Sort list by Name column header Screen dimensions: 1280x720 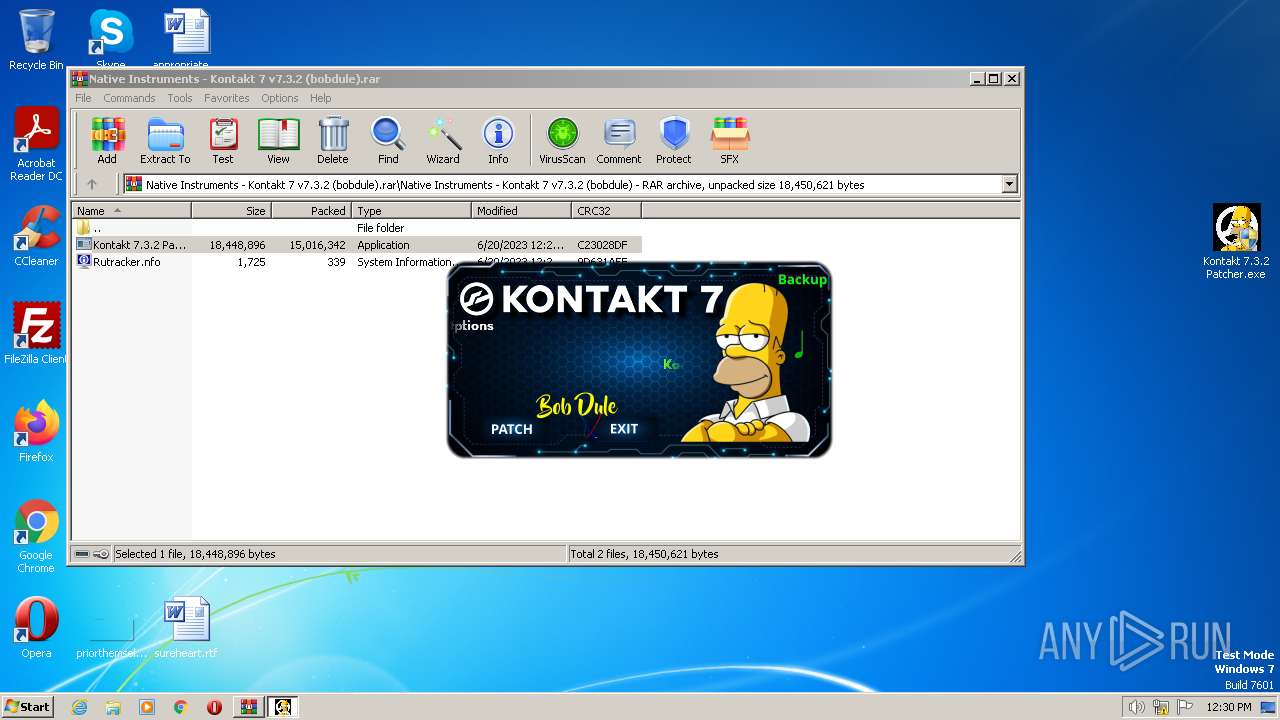click(131, 211)
